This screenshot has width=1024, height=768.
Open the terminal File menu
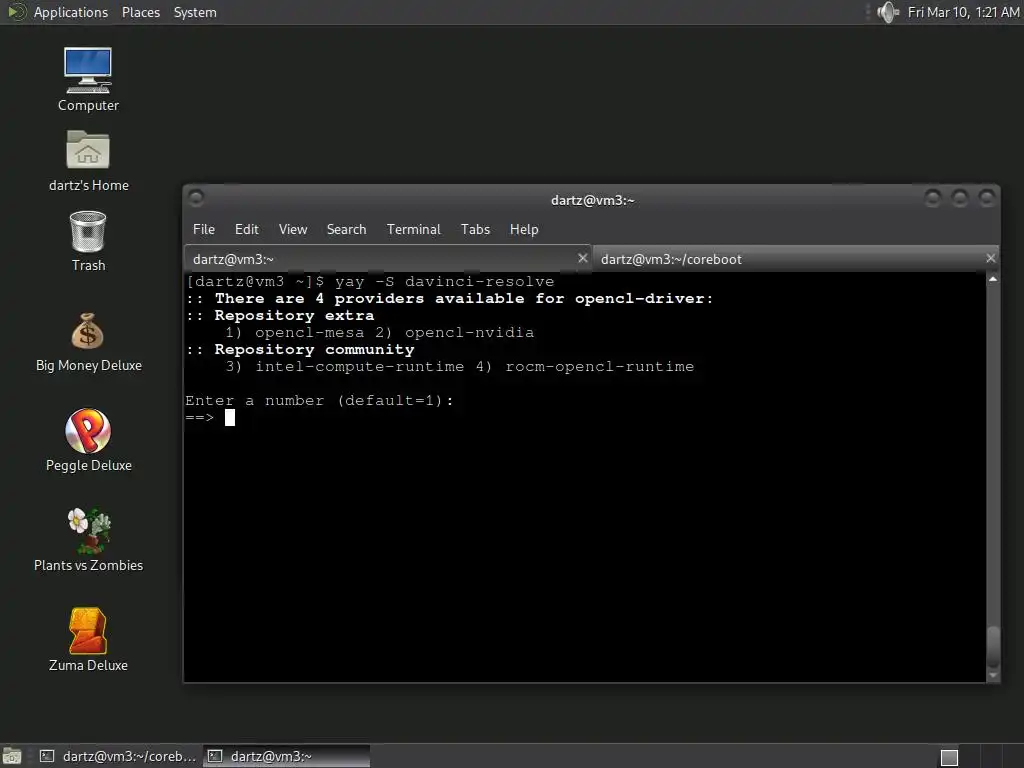coord(204,229)
